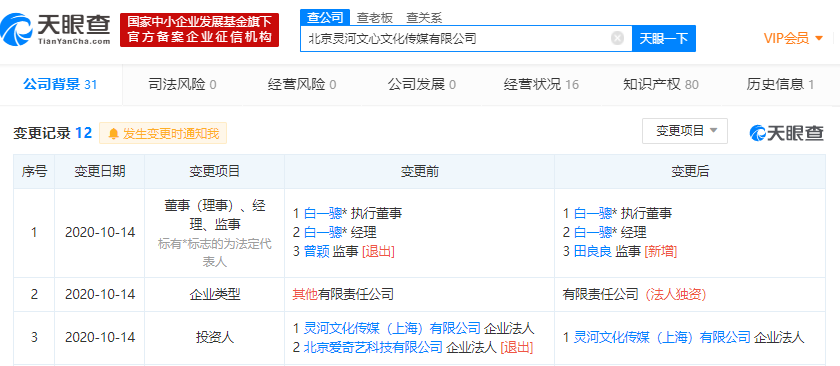The image size is (840, 366).
Task: Open 灵河文化传媒（上海）有限公司 link in 变更后 column
Action: coord(662,337)
